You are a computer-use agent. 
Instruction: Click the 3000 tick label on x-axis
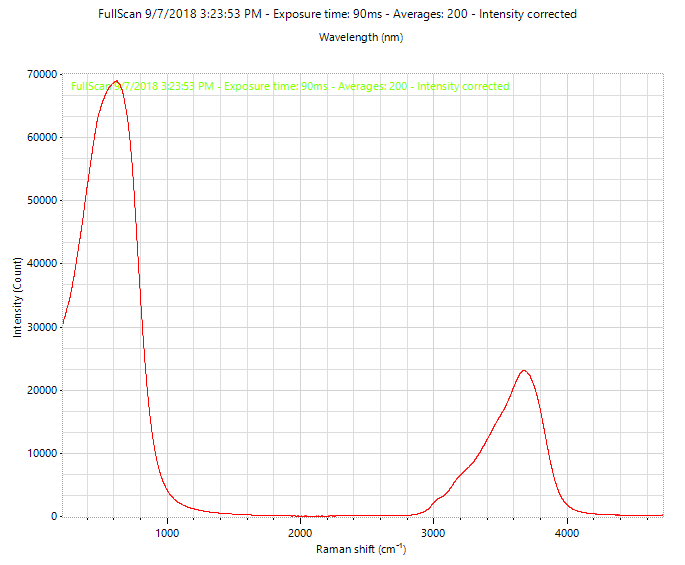pos(433,533)
